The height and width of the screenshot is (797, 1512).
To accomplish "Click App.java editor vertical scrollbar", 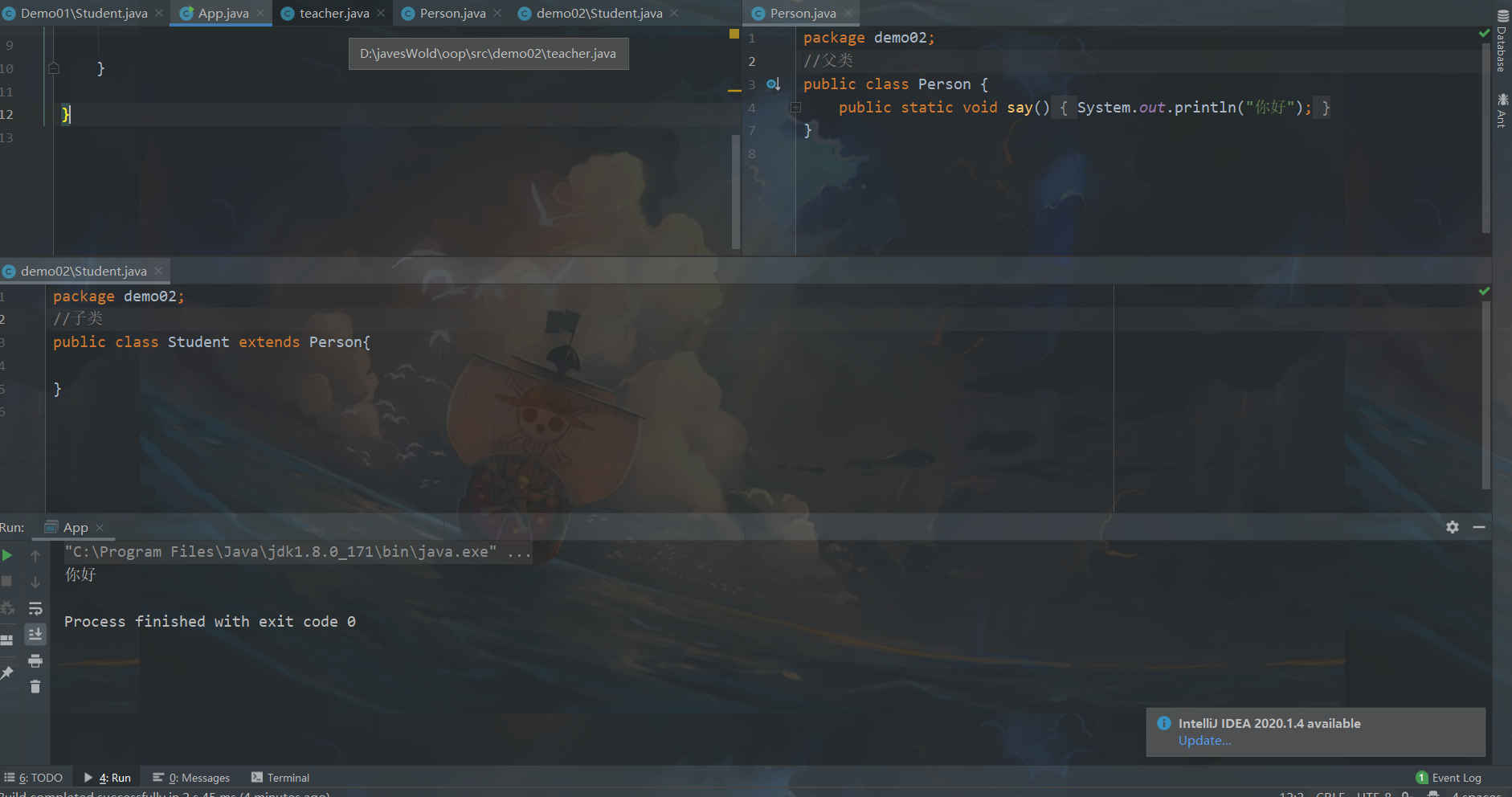I will tap(736, 191).
